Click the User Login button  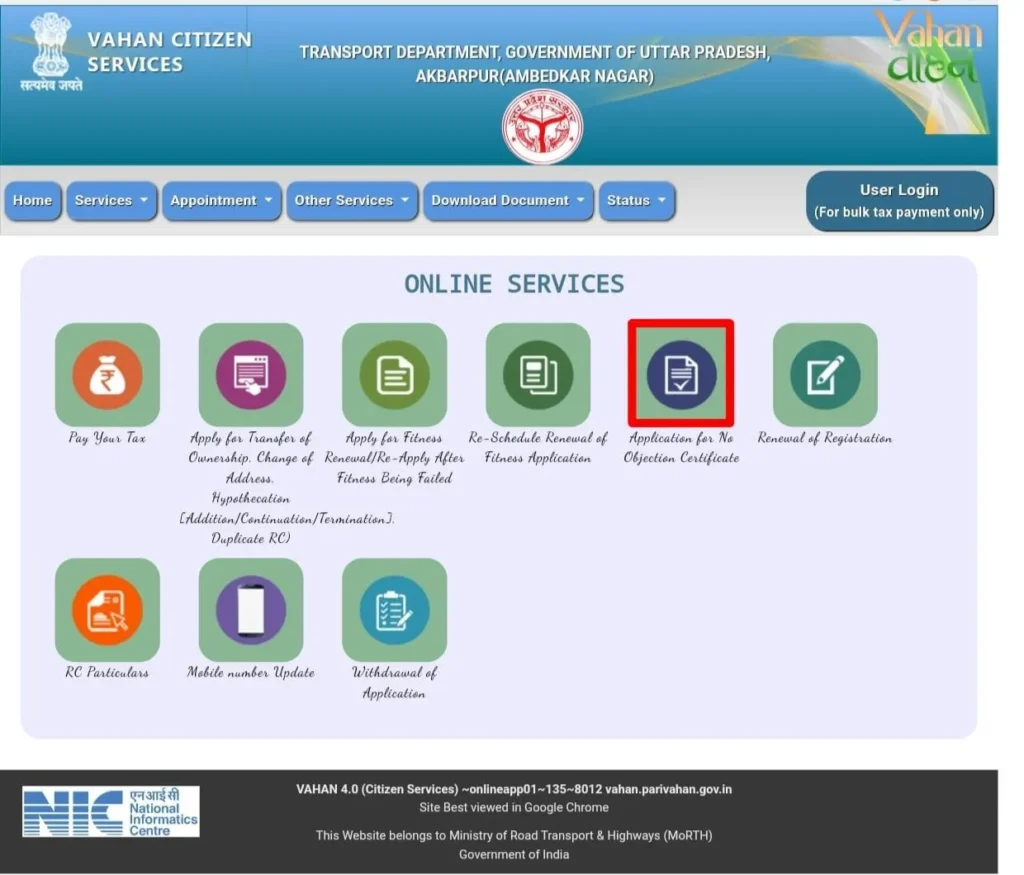(899, 200)
